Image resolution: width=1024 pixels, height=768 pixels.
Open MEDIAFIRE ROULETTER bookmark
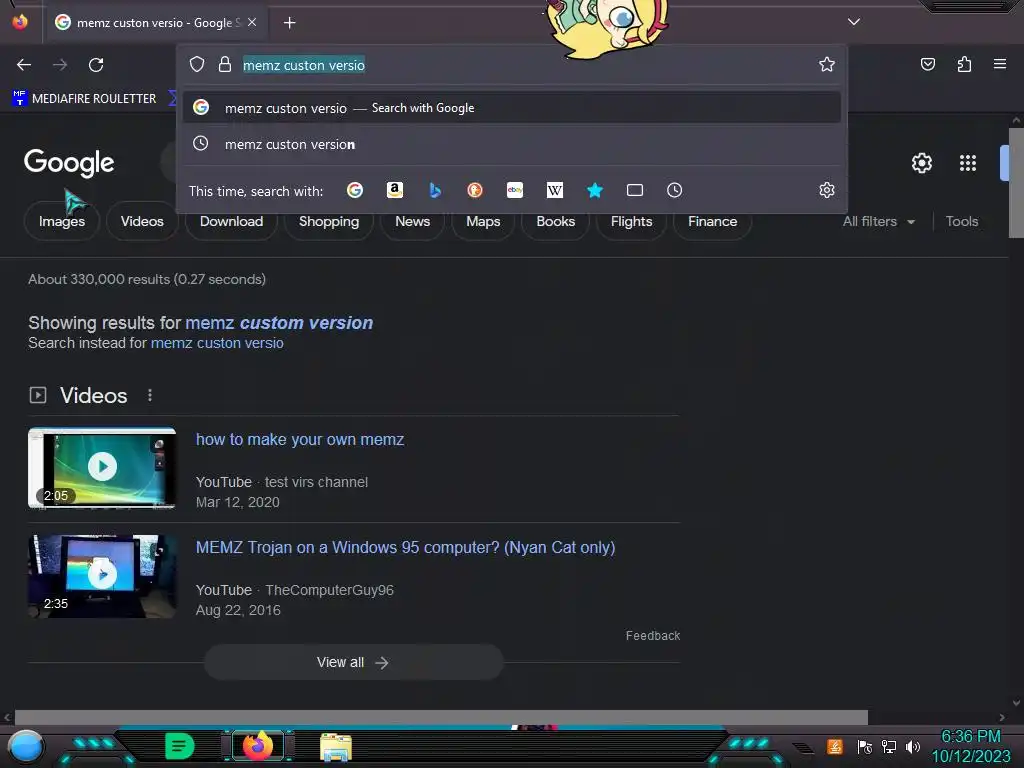point(84,99)
